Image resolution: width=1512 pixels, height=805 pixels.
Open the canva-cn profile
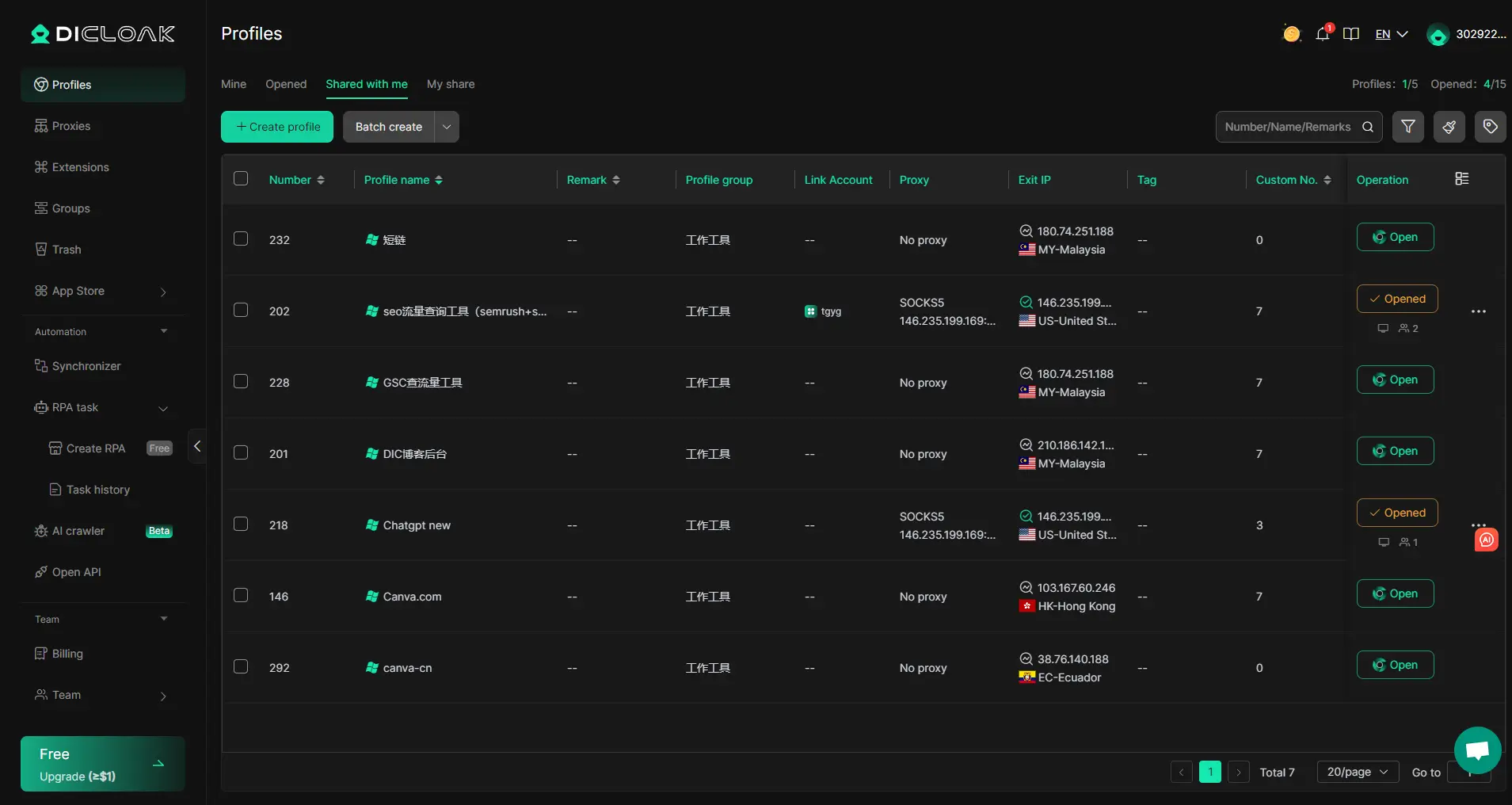coord(1395,665)
